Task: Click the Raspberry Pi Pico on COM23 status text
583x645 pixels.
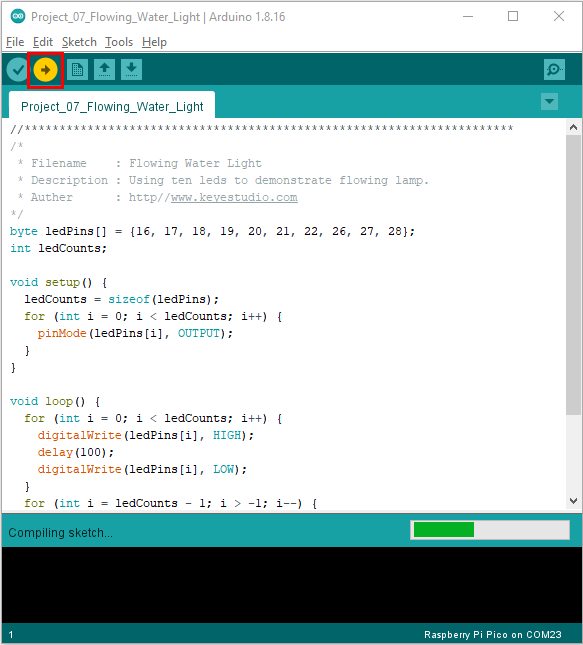Action: (492, 635)
